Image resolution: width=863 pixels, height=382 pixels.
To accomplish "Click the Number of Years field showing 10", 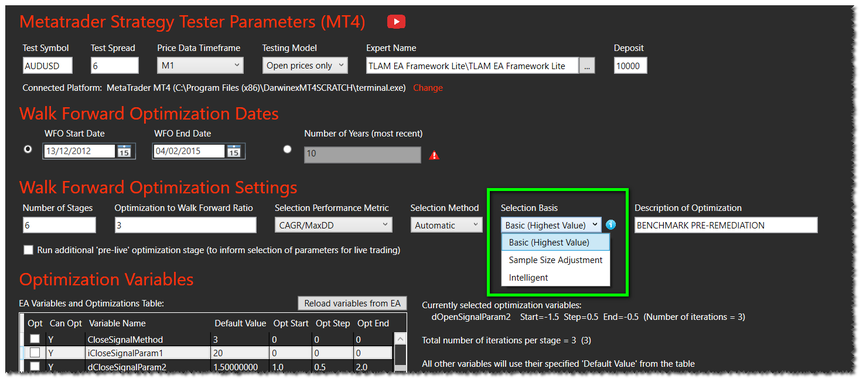I will [x=363, y=155].
